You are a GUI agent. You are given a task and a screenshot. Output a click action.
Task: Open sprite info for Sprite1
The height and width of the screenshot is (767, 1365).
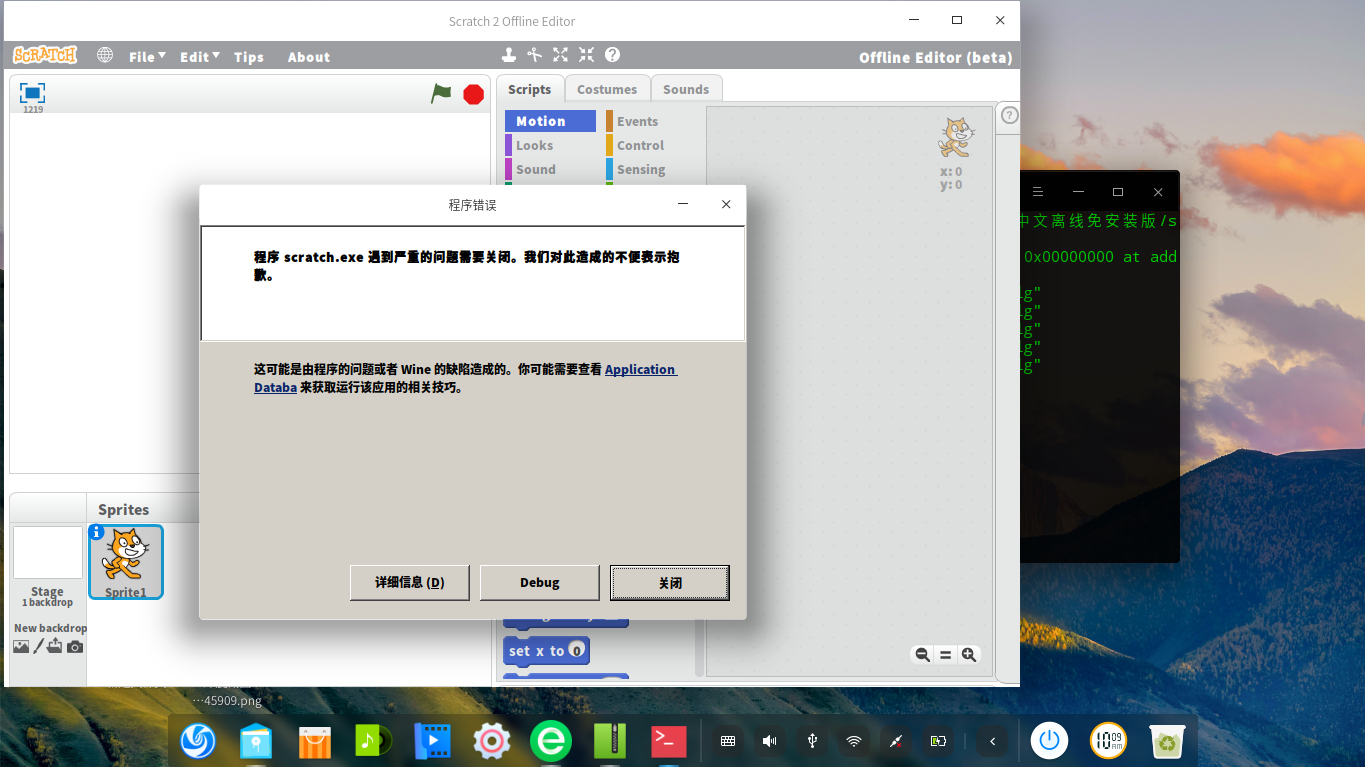[x=97, y=533]
